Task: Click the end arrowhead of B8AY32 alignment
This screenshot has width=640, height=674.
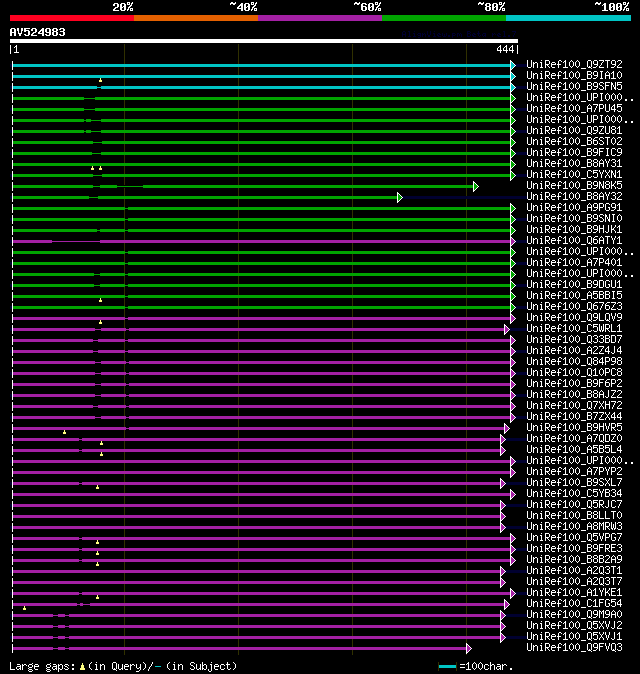Action: point(400,197)
